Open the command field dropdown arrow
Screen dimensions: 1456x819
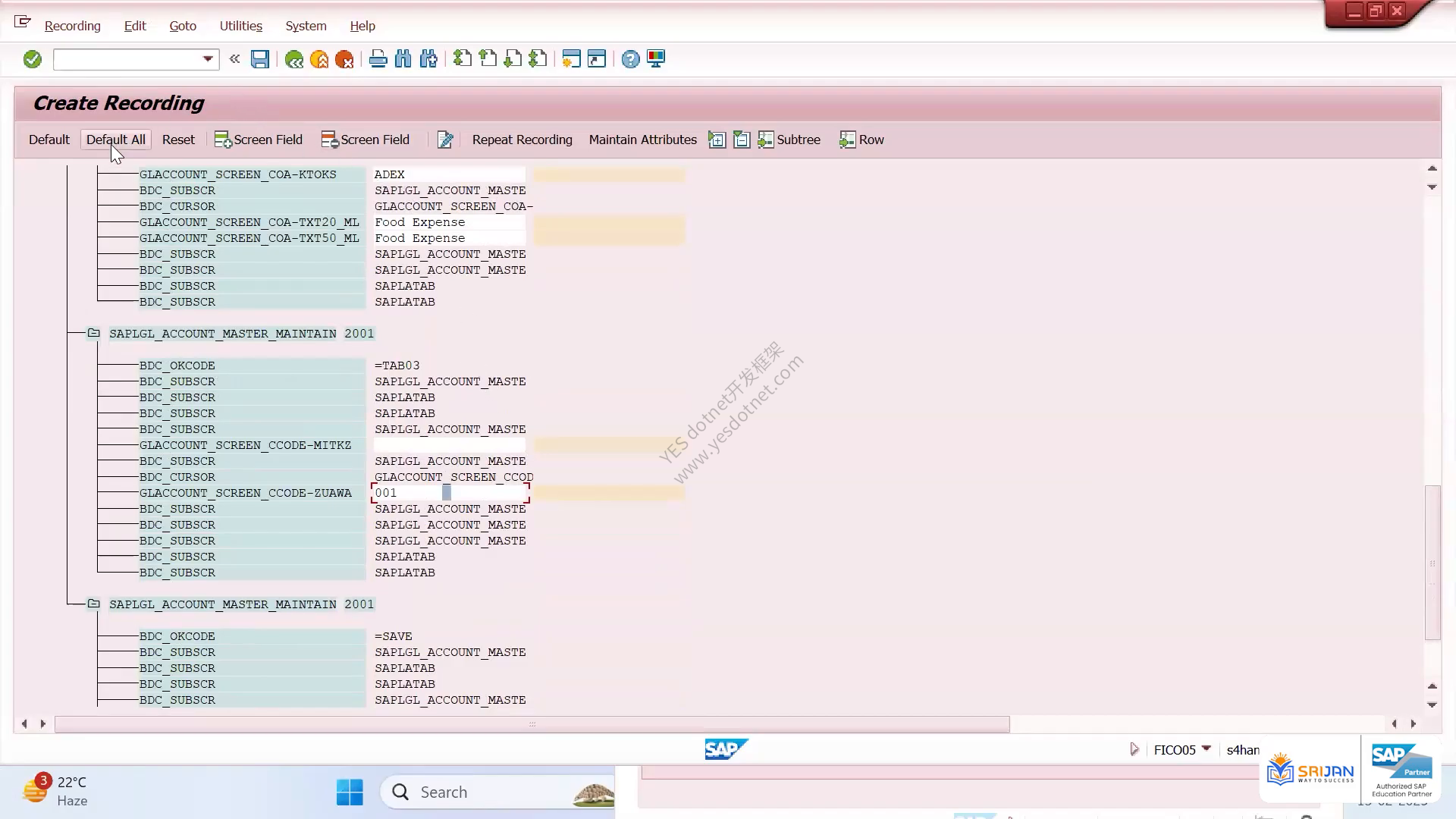208,59
